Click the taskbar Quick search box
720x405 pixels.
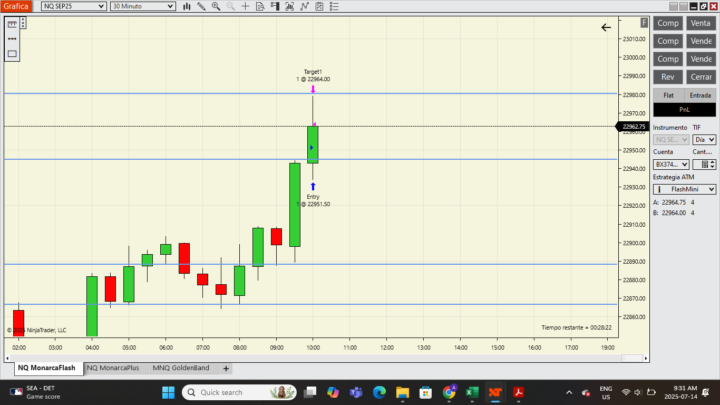tap(239, 393)
